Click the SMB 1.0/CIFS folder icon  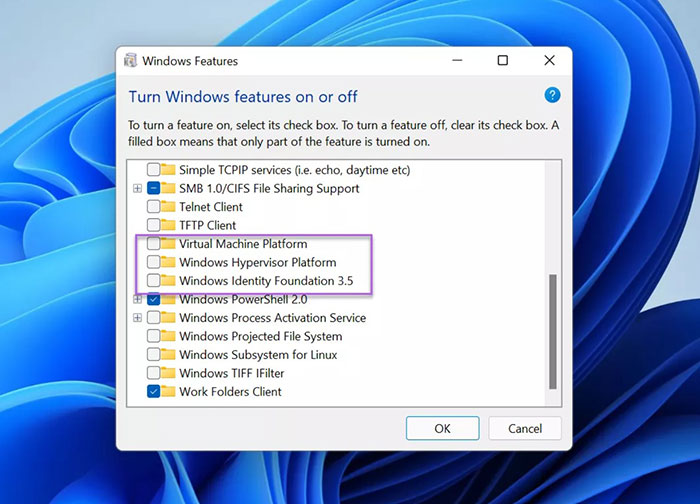coord(168,188)
